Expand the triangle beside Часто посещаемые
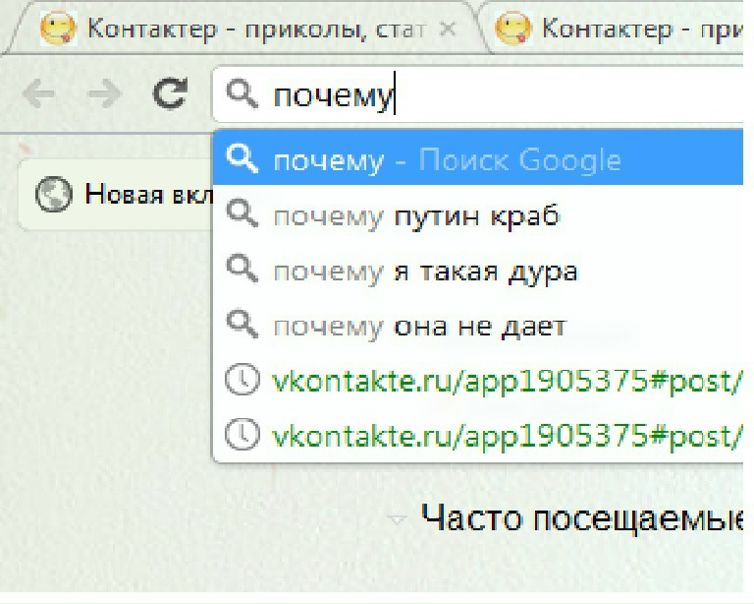This screenshot has width=754, height=604. pyautogui.click(x=398, y=520)
